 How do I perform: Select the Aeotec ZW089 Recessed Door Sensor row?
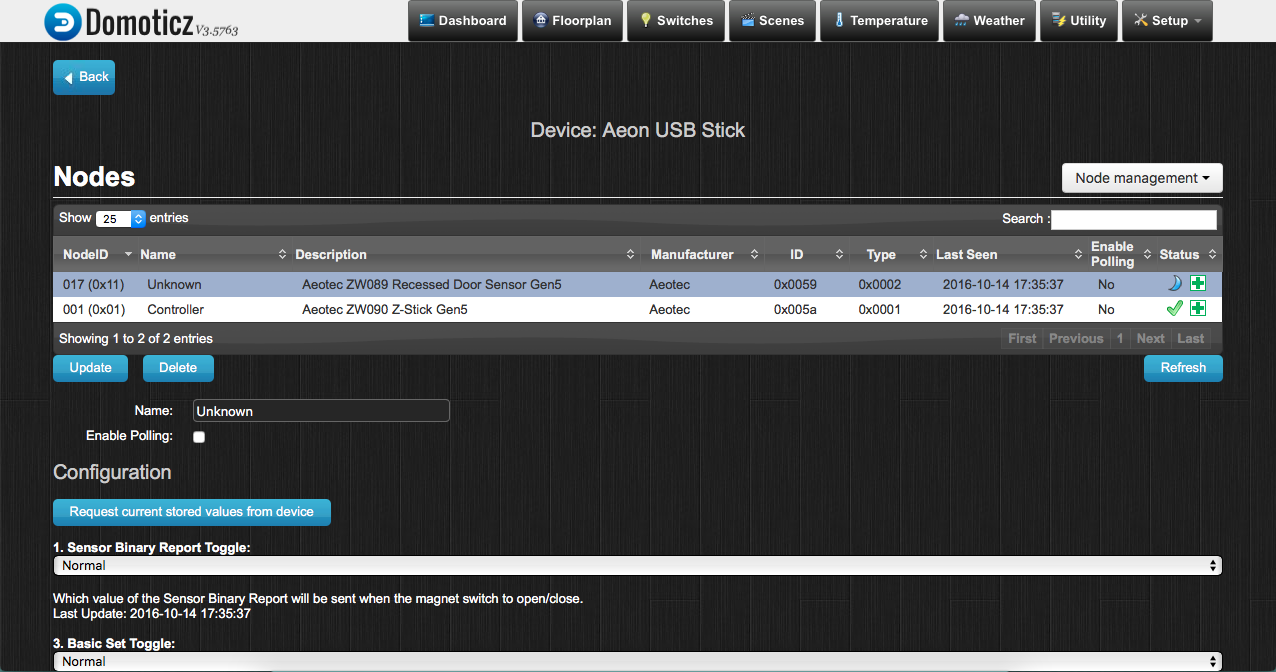click(637, 284)
